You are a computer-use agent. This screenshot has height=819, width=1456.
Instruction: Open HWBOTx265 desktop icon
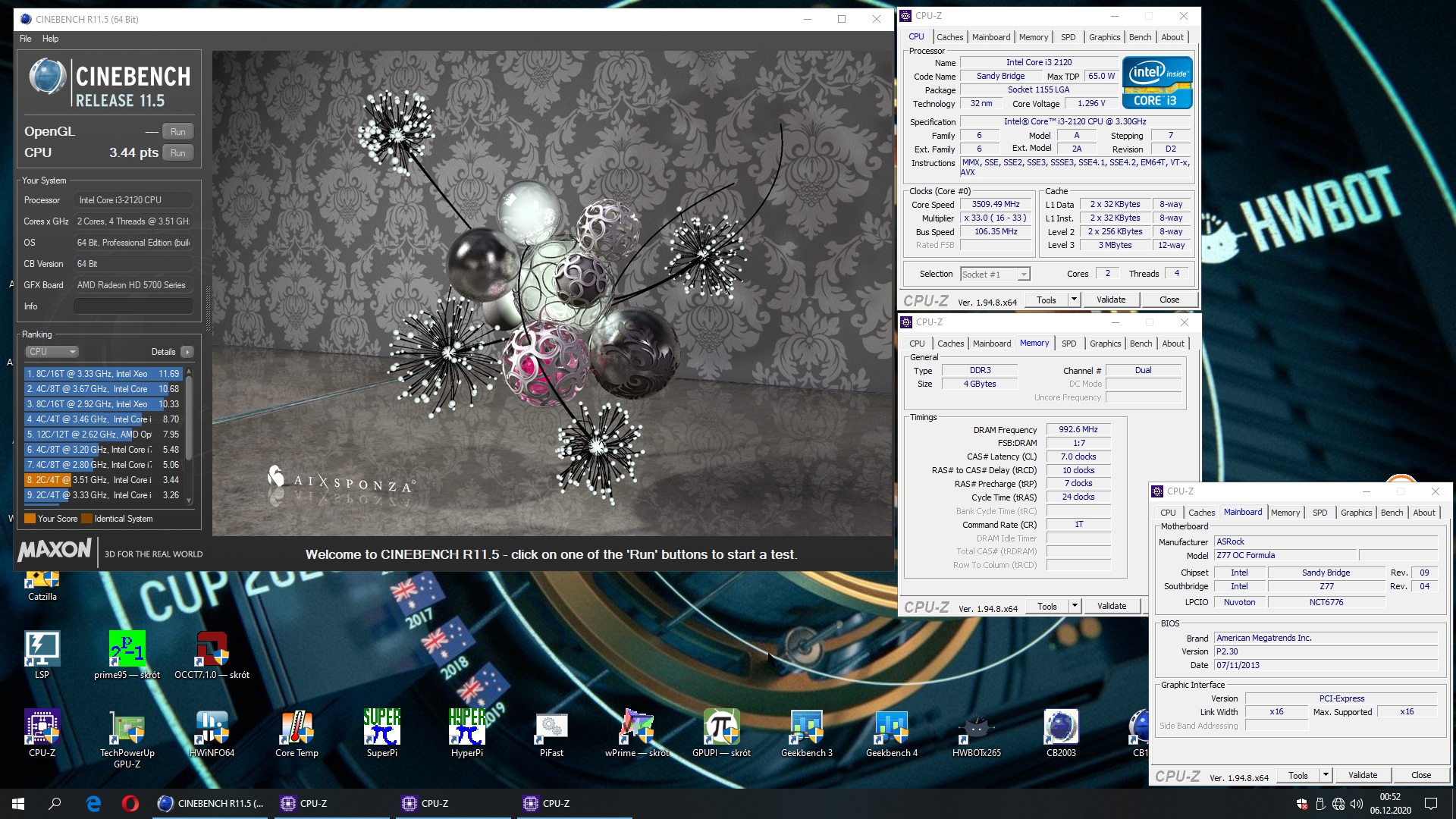coord(976,733)
